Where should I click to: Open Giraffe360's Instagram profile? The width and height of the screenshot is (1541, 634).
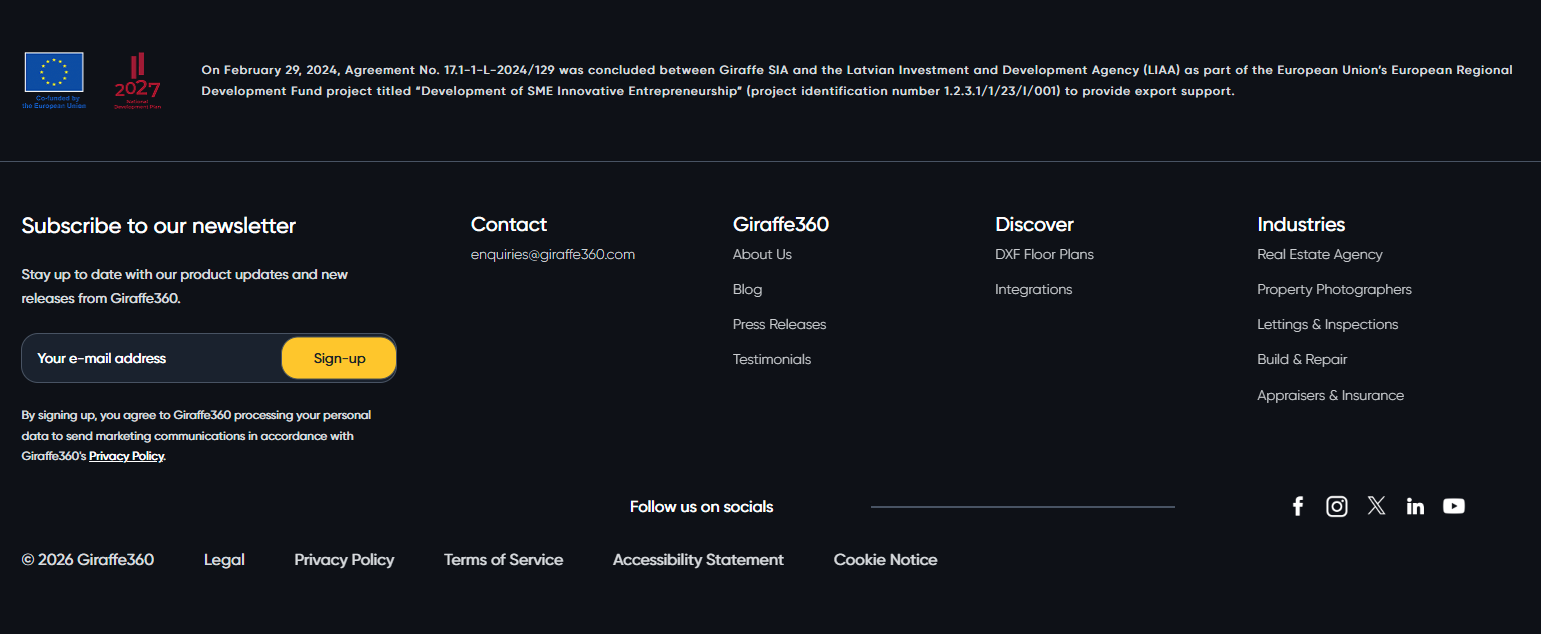pos(1337,506)
